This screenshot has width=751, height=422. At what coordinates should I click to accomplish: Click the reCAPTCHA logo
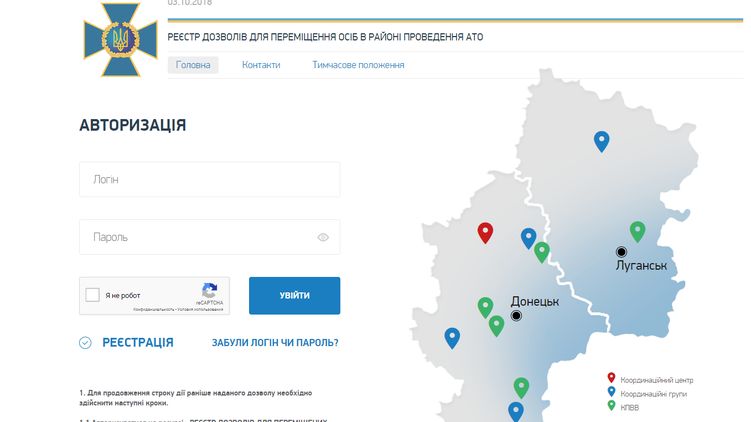[210, 290]
